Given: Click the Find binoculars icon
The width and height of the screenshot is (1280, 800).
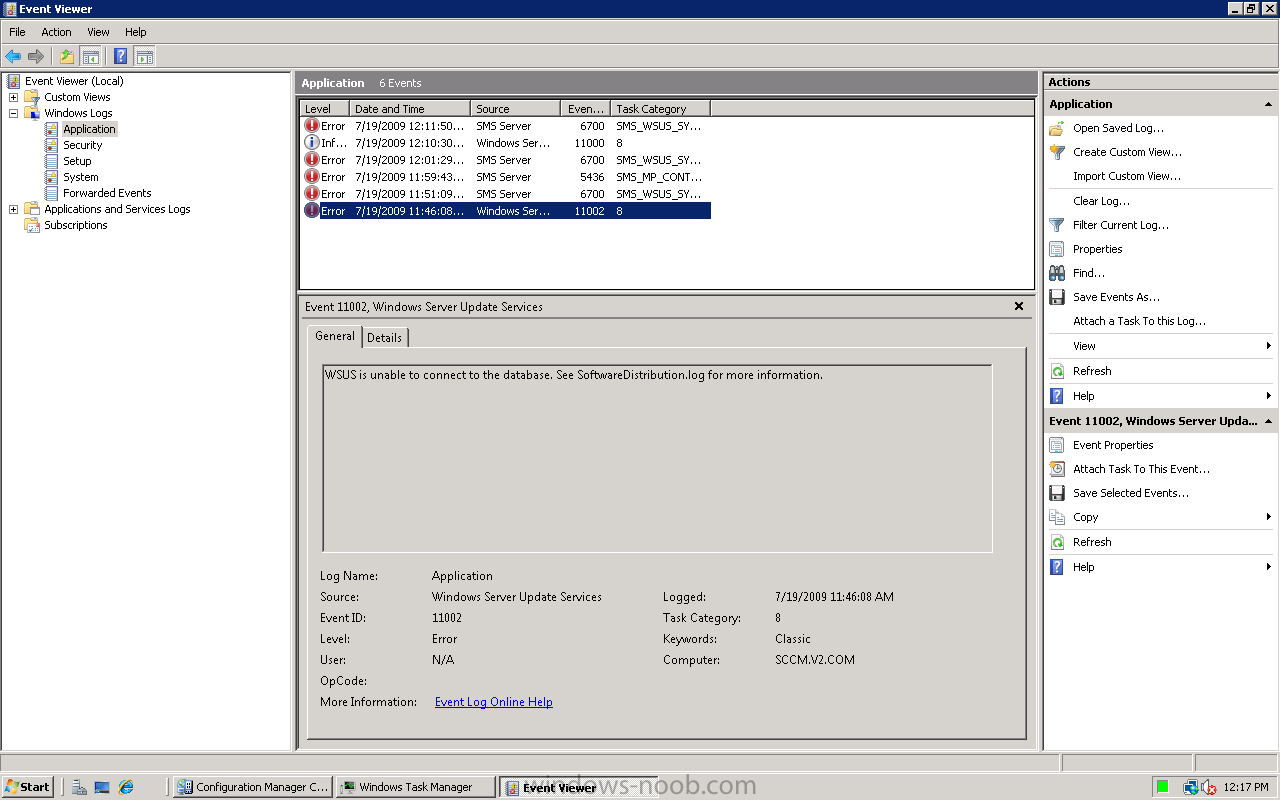Looking at the screenshot, I should coord(1057,273).
